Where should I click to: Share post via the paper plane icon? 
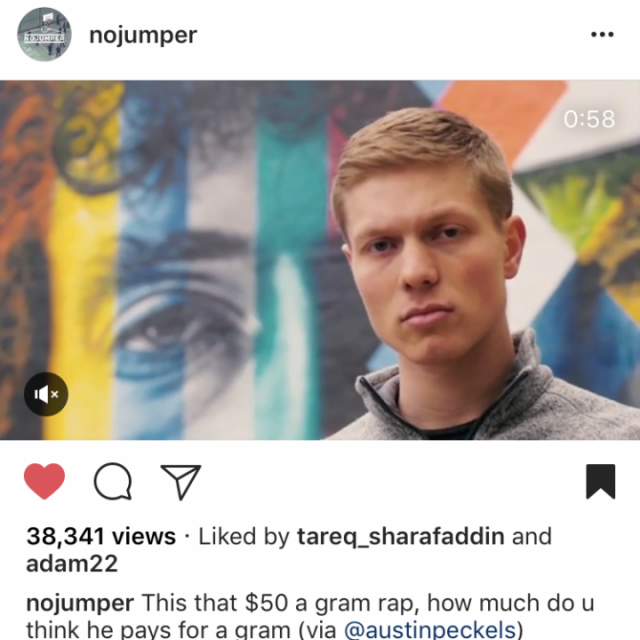181,482
